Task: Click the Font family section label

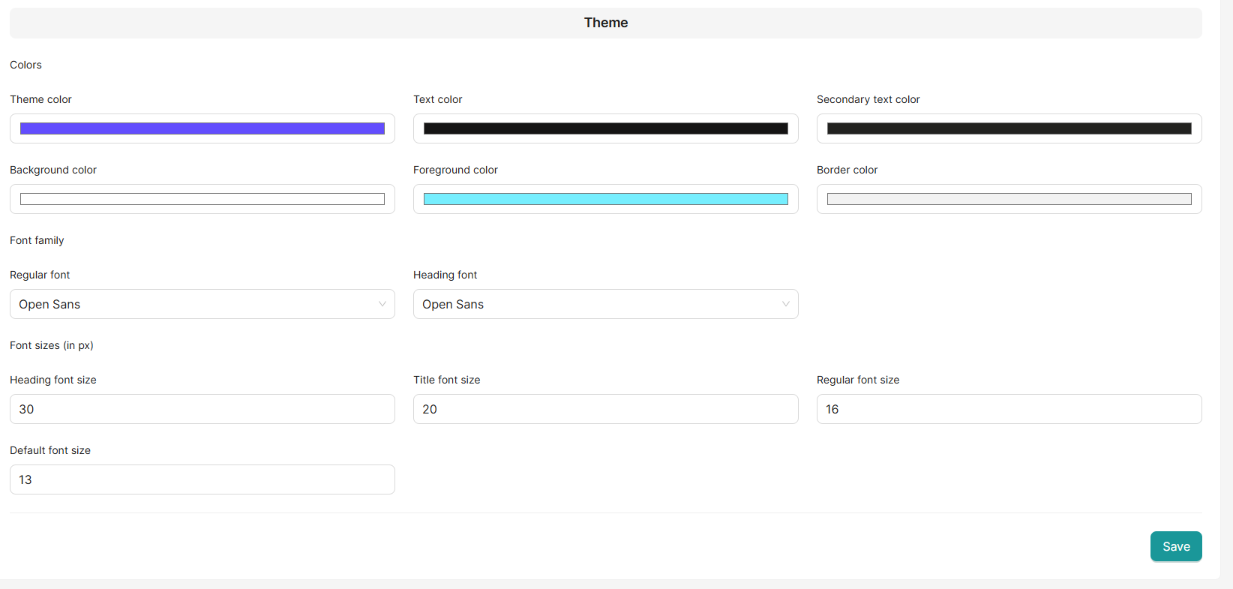Action: click(36, 240)
